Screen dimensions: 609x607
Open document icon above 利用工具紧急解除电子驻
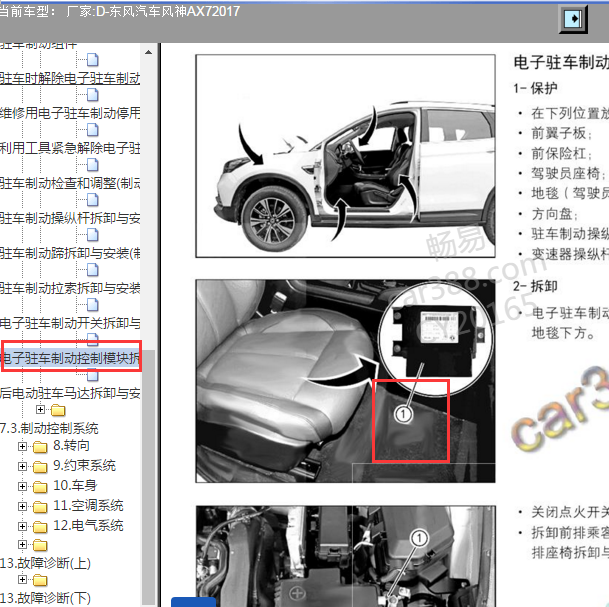[x=92, y=130]
